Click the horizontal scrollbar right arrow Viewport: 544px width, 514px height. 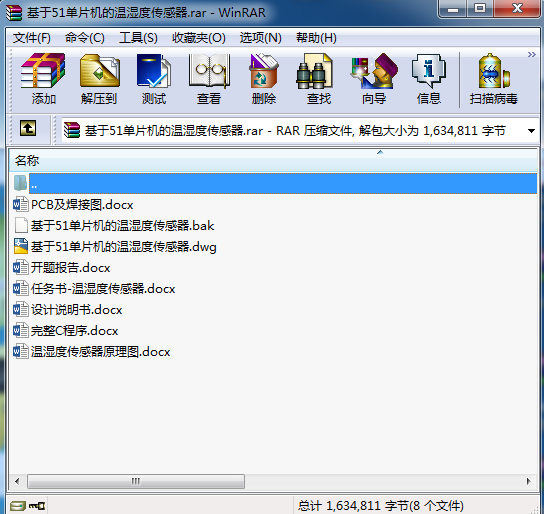click(x=528, y=481)
